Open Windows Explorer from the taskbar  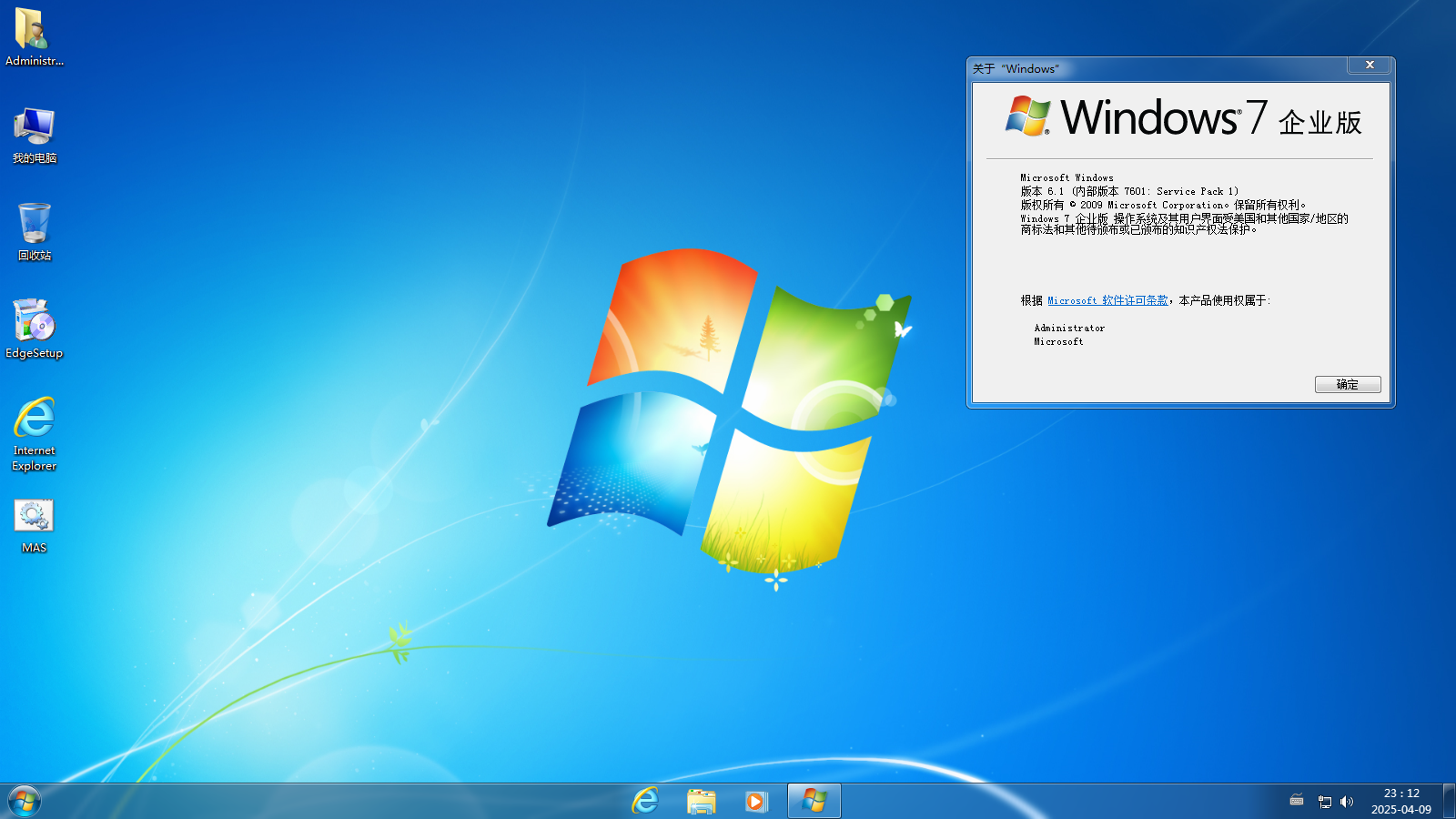tap(701, 801)
